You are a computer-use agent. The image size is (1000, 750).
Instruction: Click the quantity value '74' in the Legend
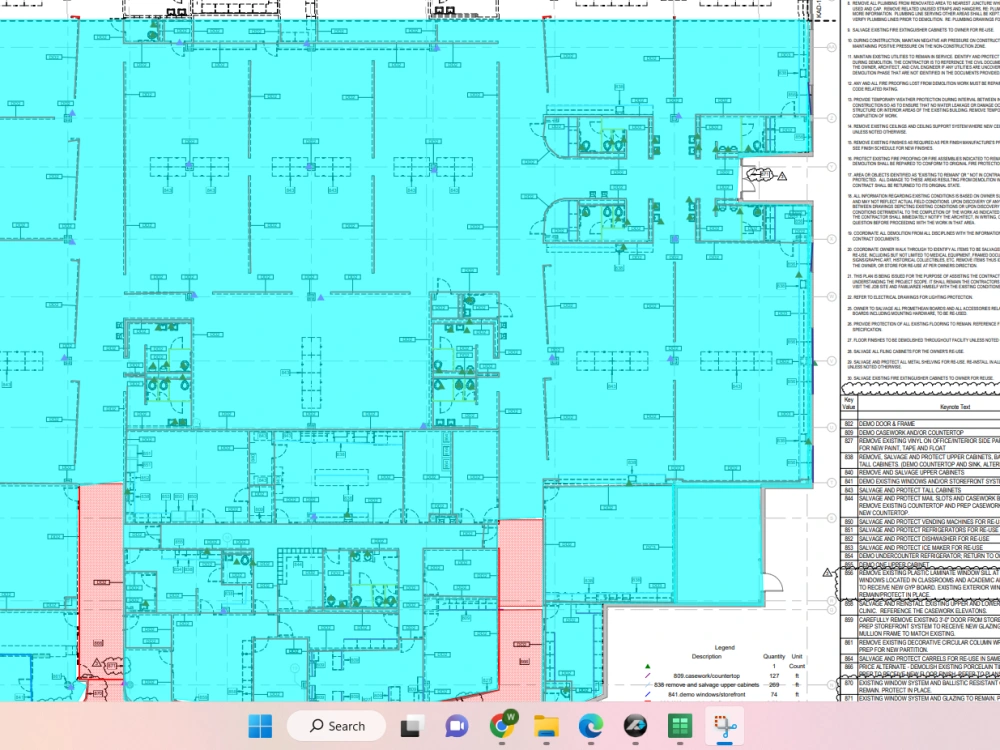(774, 695)
